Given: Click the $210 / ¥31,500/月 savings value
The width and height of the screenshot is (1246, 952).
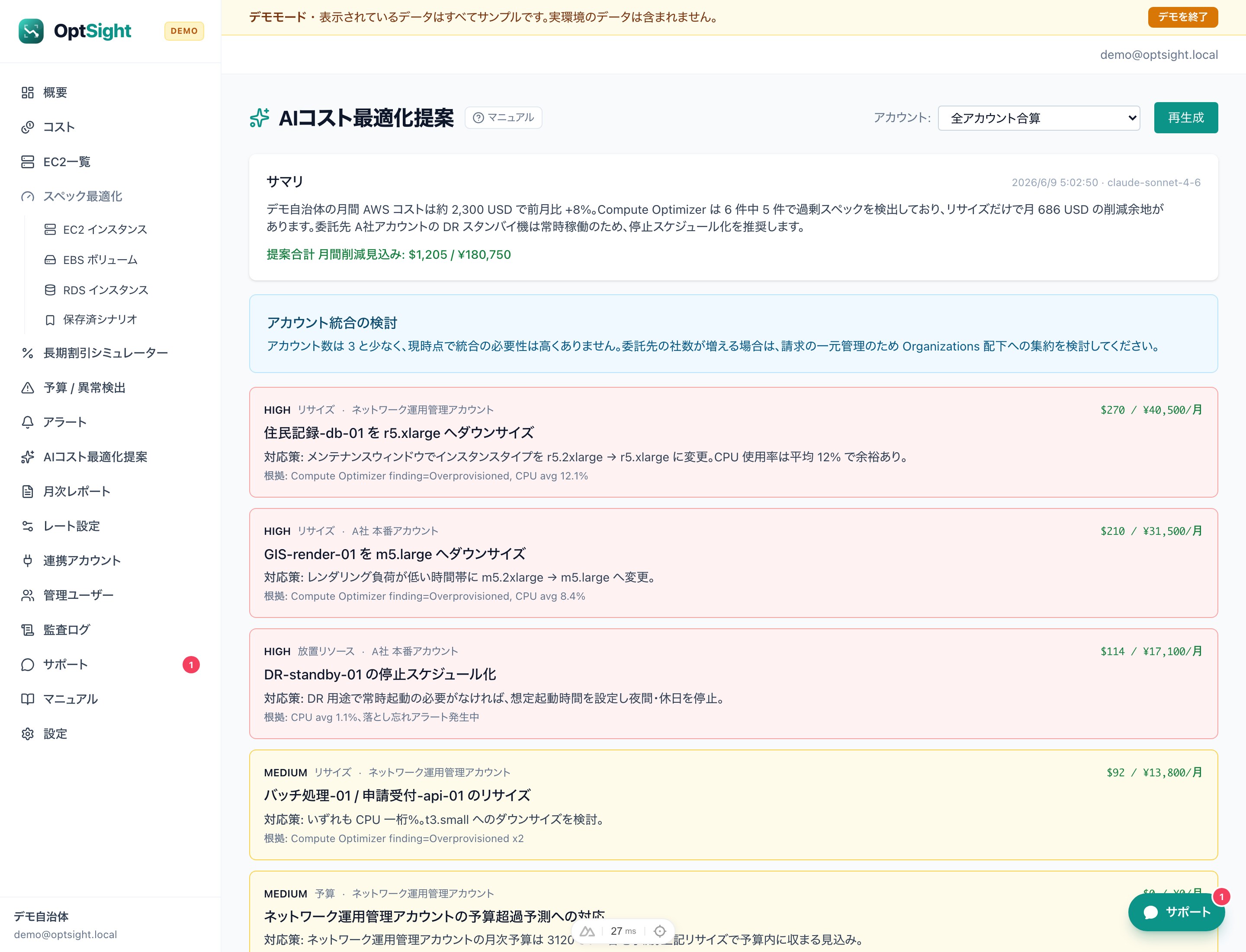Looking at the screenshot, I should 1151,531.
